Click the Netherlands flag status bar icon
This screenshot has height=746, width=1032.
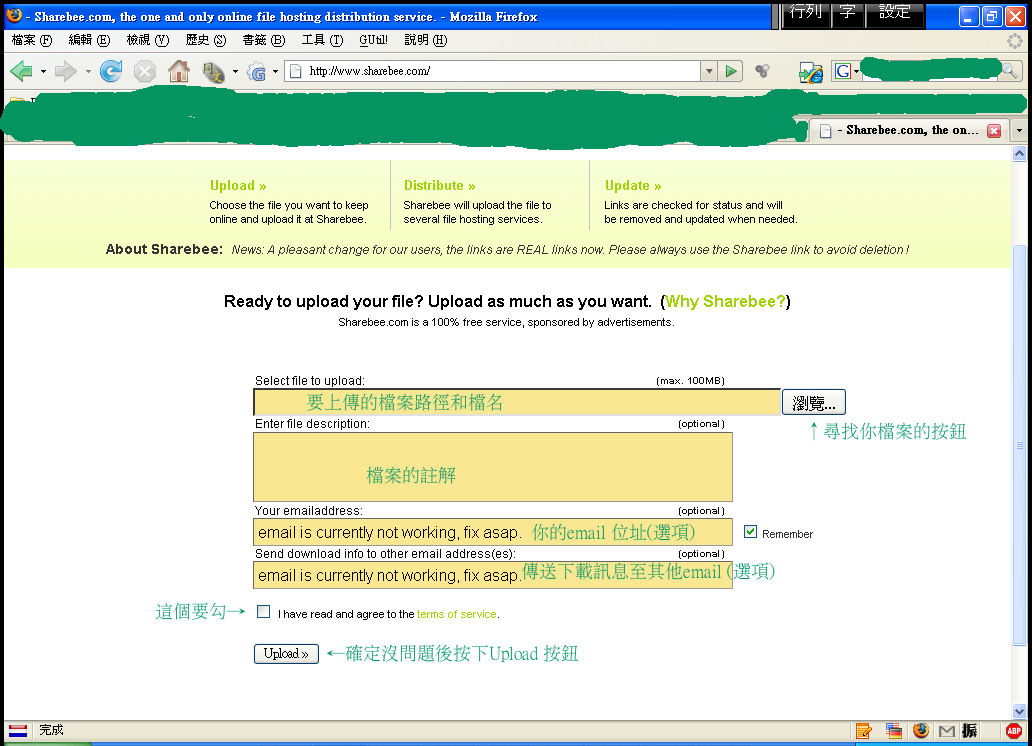pyautogui.click(x=18, y=730)
